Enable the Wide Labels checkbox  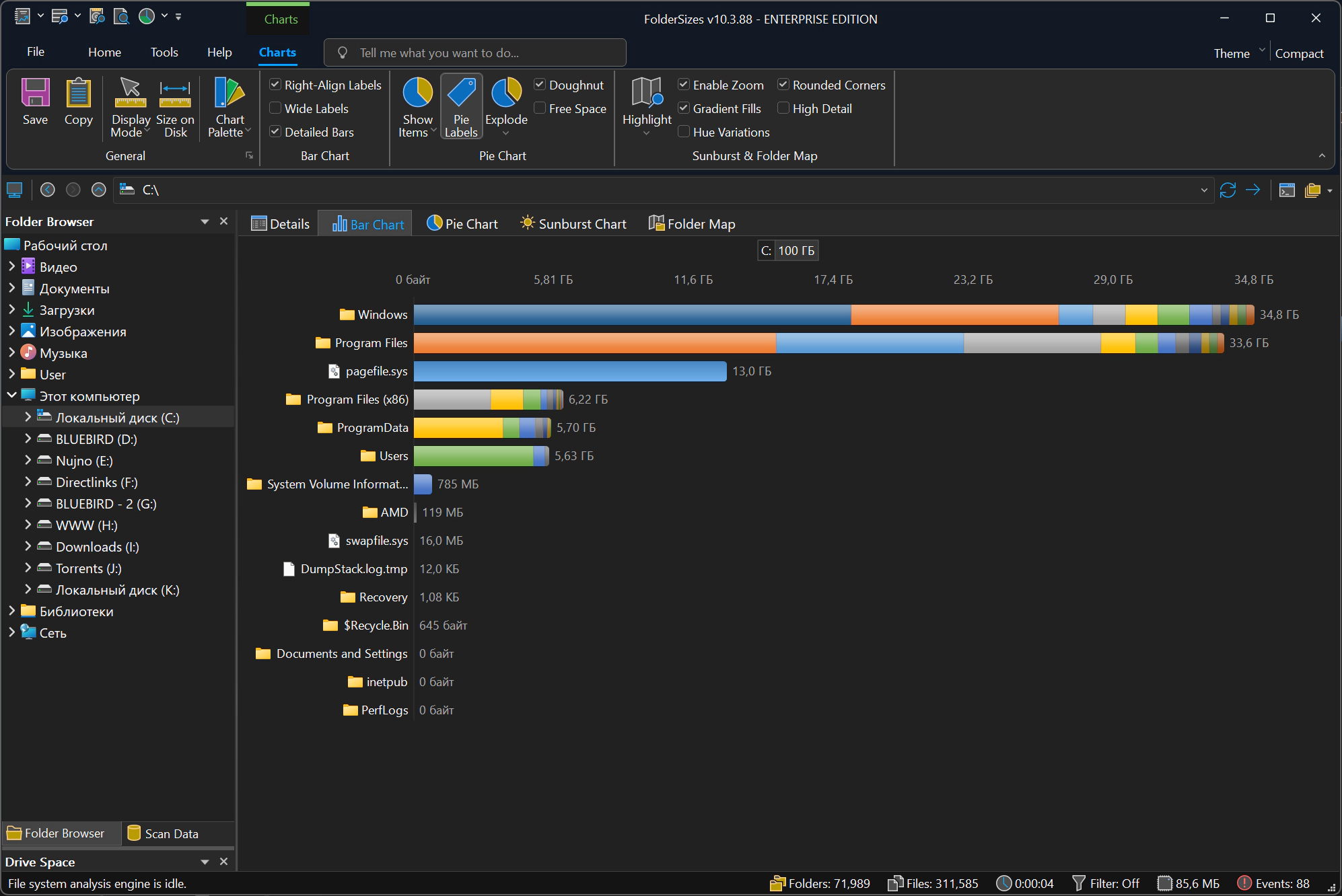275,108
